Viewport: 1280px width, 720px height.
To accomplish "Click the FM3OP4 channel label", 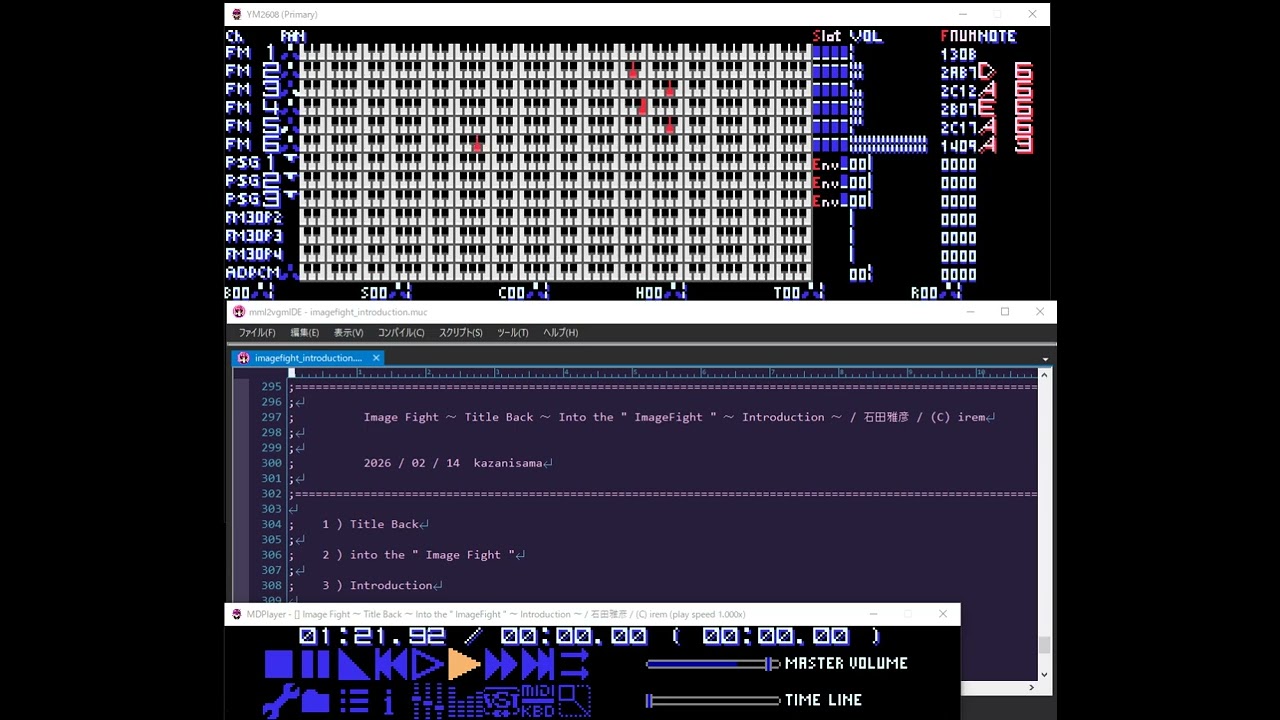I will pyautogui.click(x=254, y=254).
